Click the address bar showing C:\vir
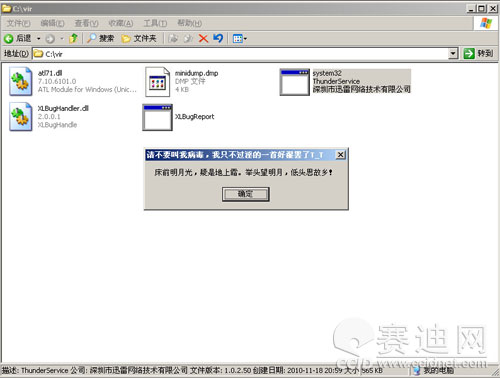 pos(245,54)
